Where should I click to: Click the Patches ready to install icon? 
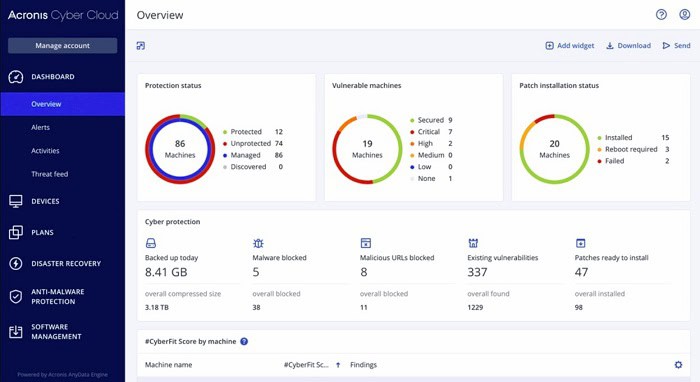pyautogui.click(x=580, y=243)
